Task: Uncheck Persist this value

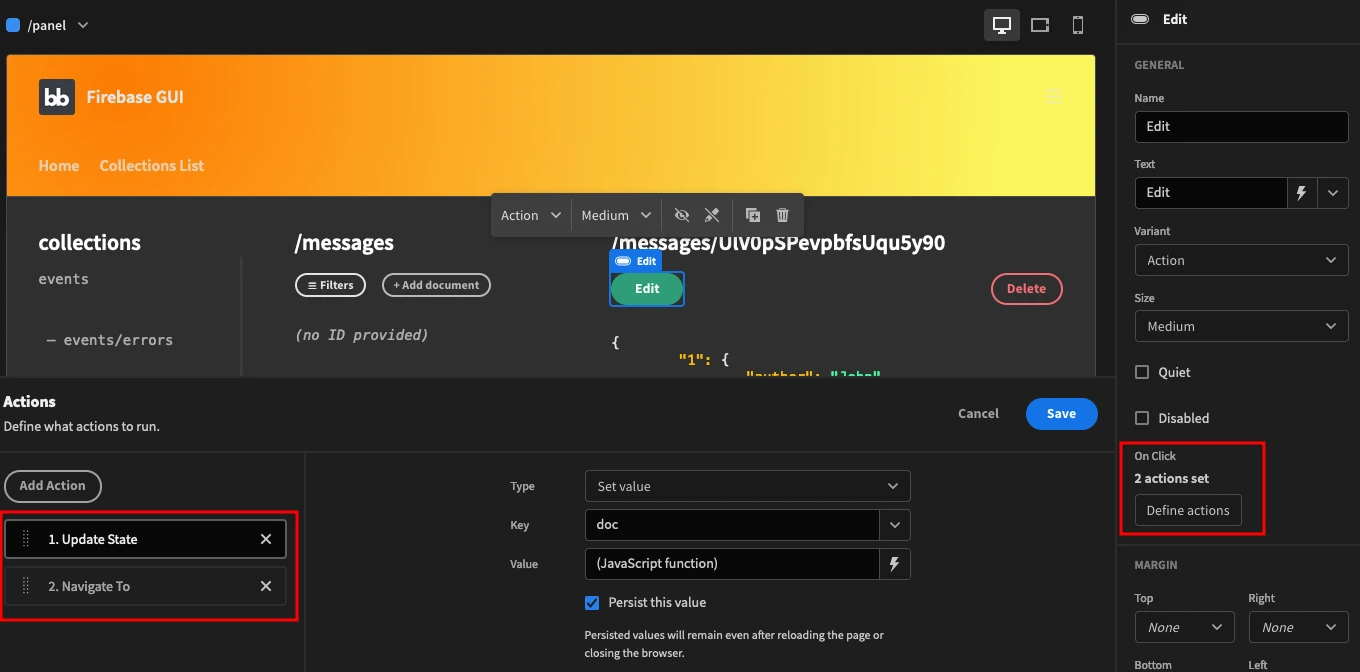Action: coord(592,602)
